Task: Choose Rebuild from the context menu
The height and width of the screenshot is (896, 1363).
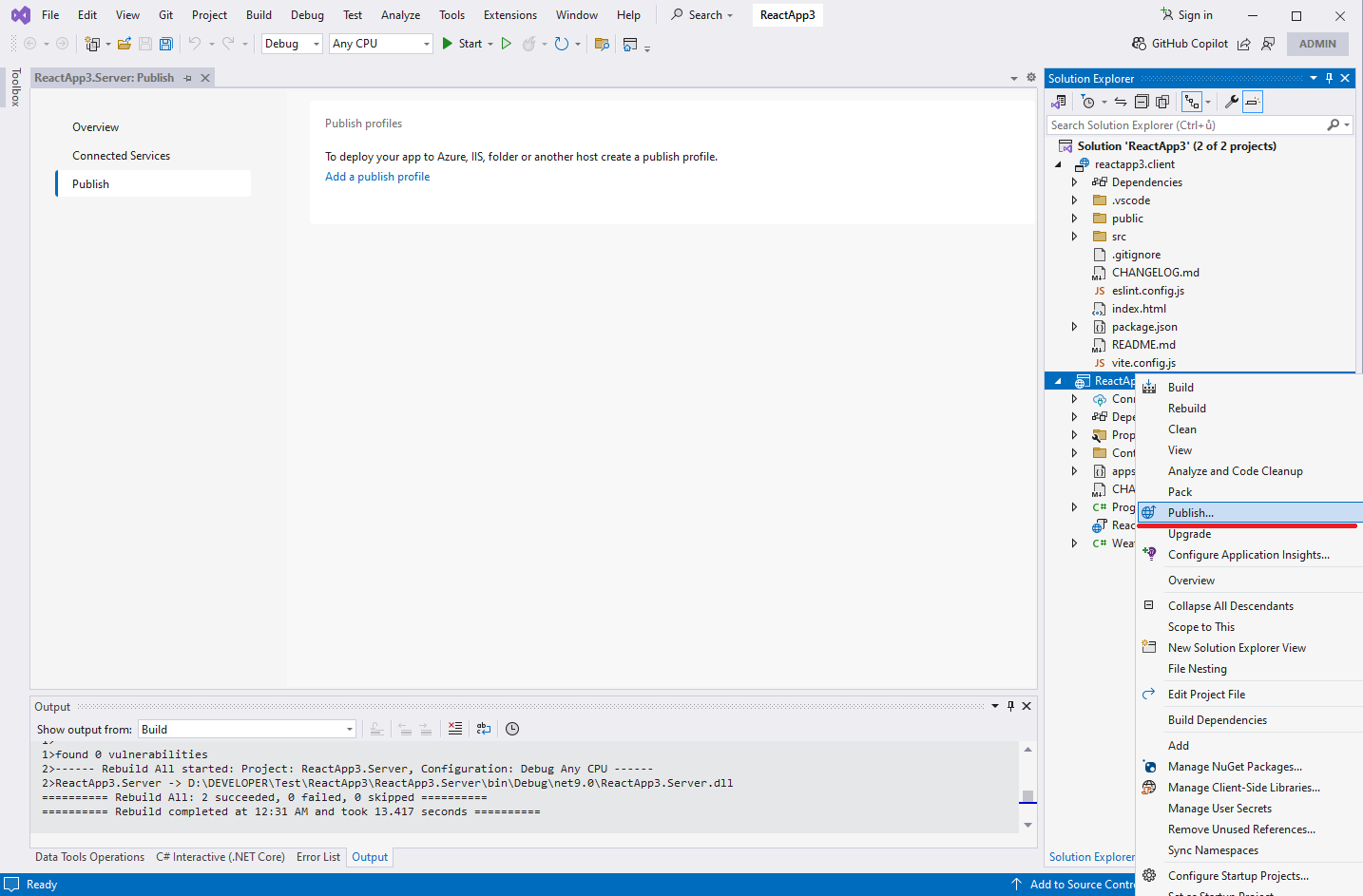Action: [1250, 409]
